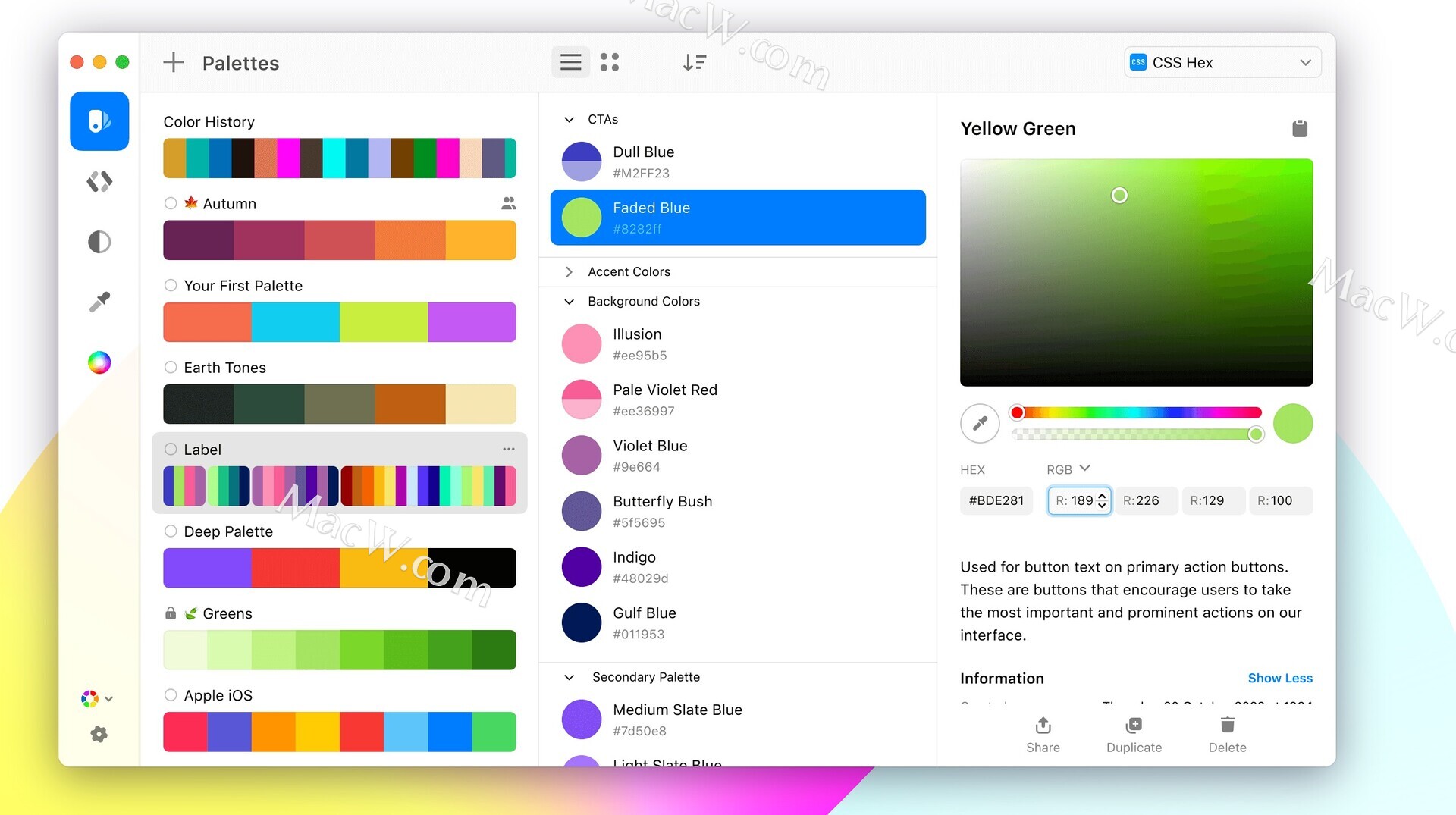1456x815 pixels.
Task: Select the eyedropper tool in sidebar
Action: [x=99, y=302]
